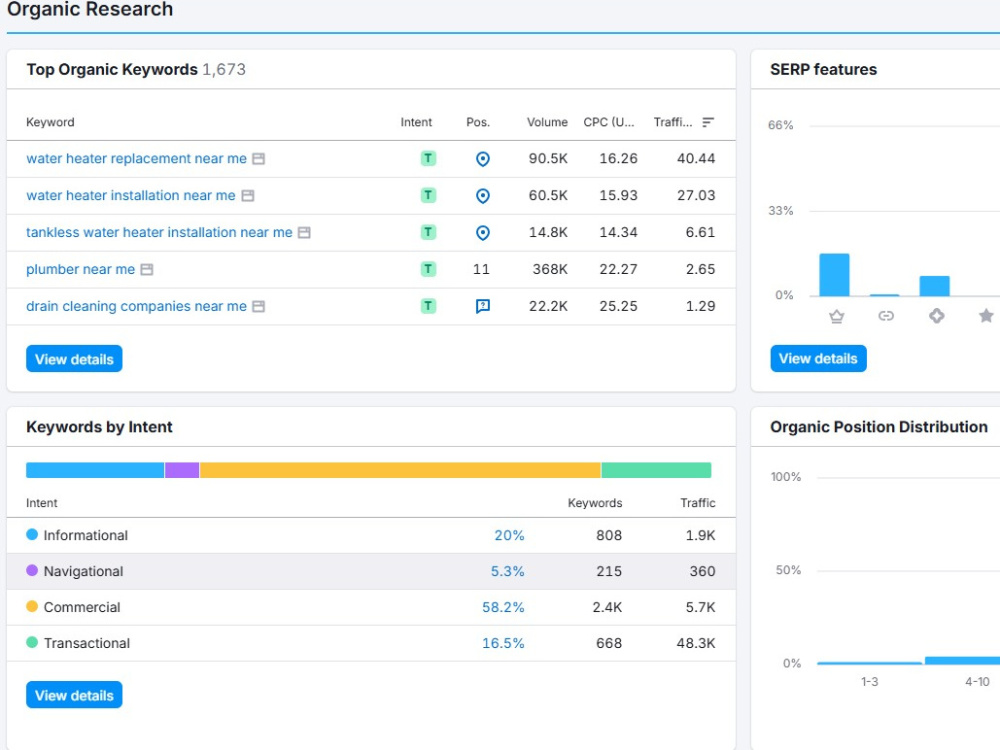Open keyword water heater installation near me

point(131,195)
